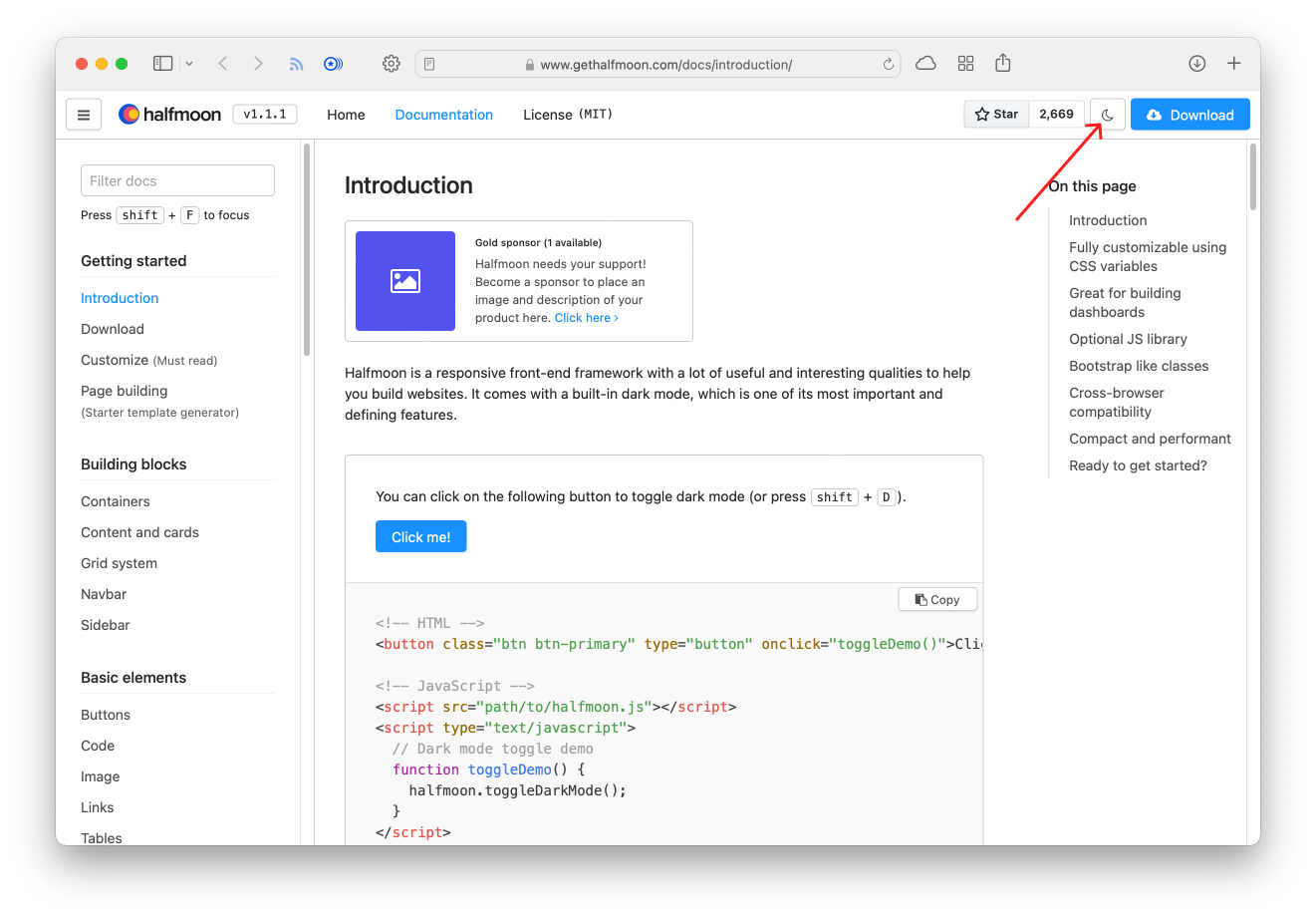Open the 2,669 stargazers count
The width and height of the screenshot is (1316, 919).
[1056, 115]
